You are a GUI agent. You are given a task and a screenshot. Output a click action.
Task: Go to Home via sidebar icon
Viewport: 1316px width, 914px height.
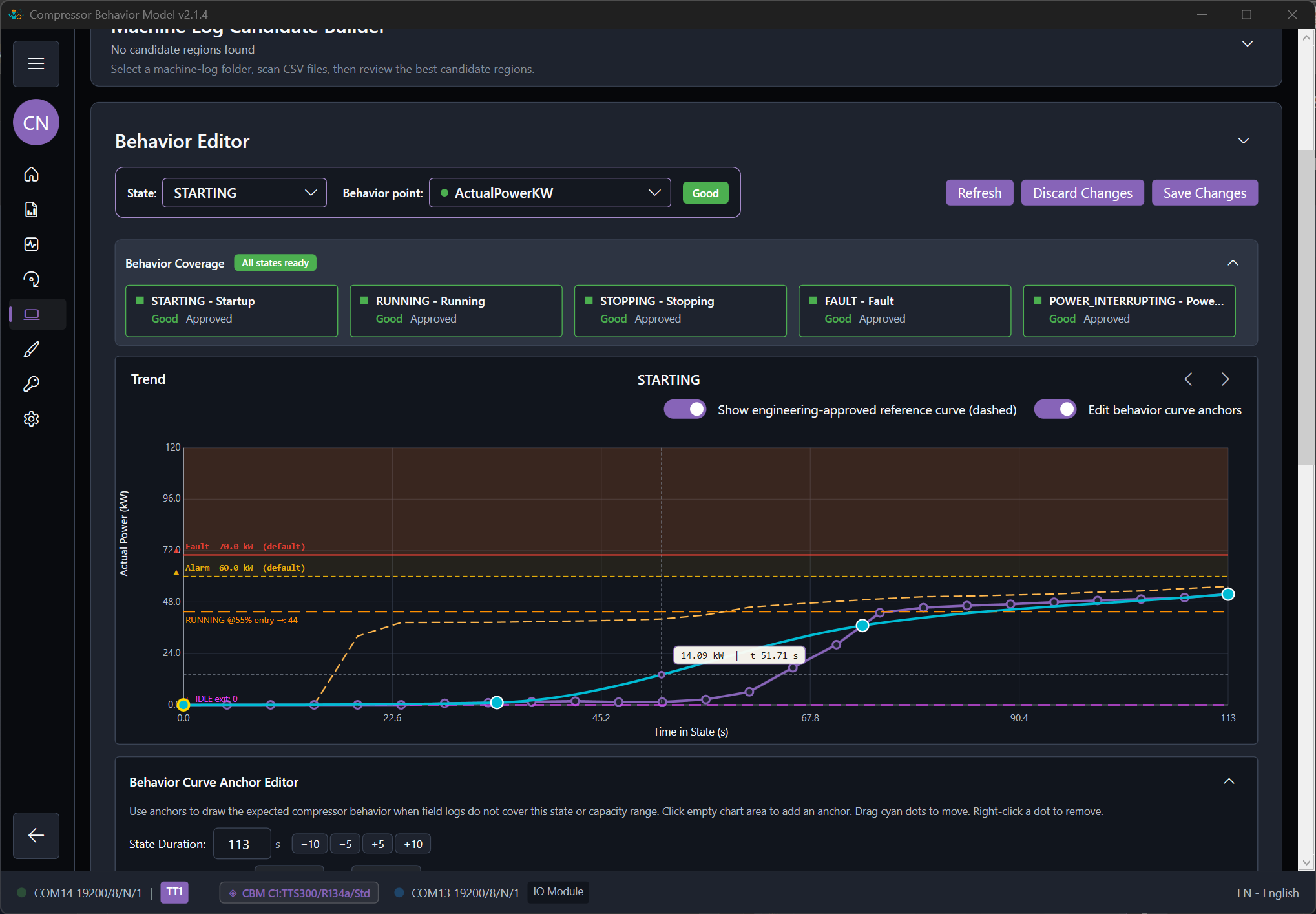point(31,175)
